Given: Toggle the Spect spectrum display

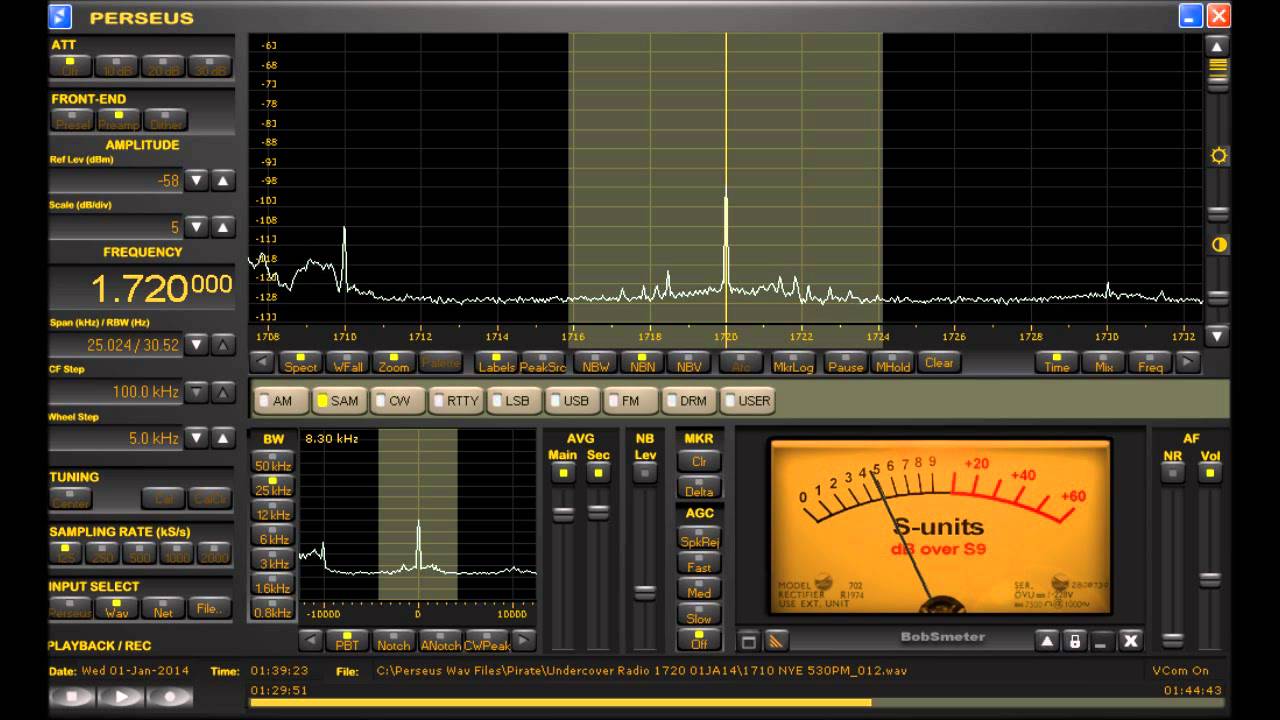Looking at the screenshot, I should [300, 362].
